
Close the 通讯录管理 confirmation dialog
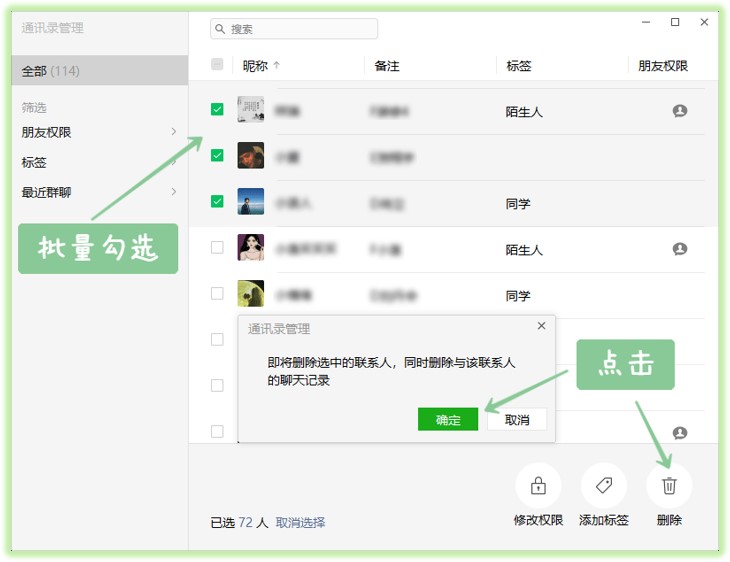[541, 325]
